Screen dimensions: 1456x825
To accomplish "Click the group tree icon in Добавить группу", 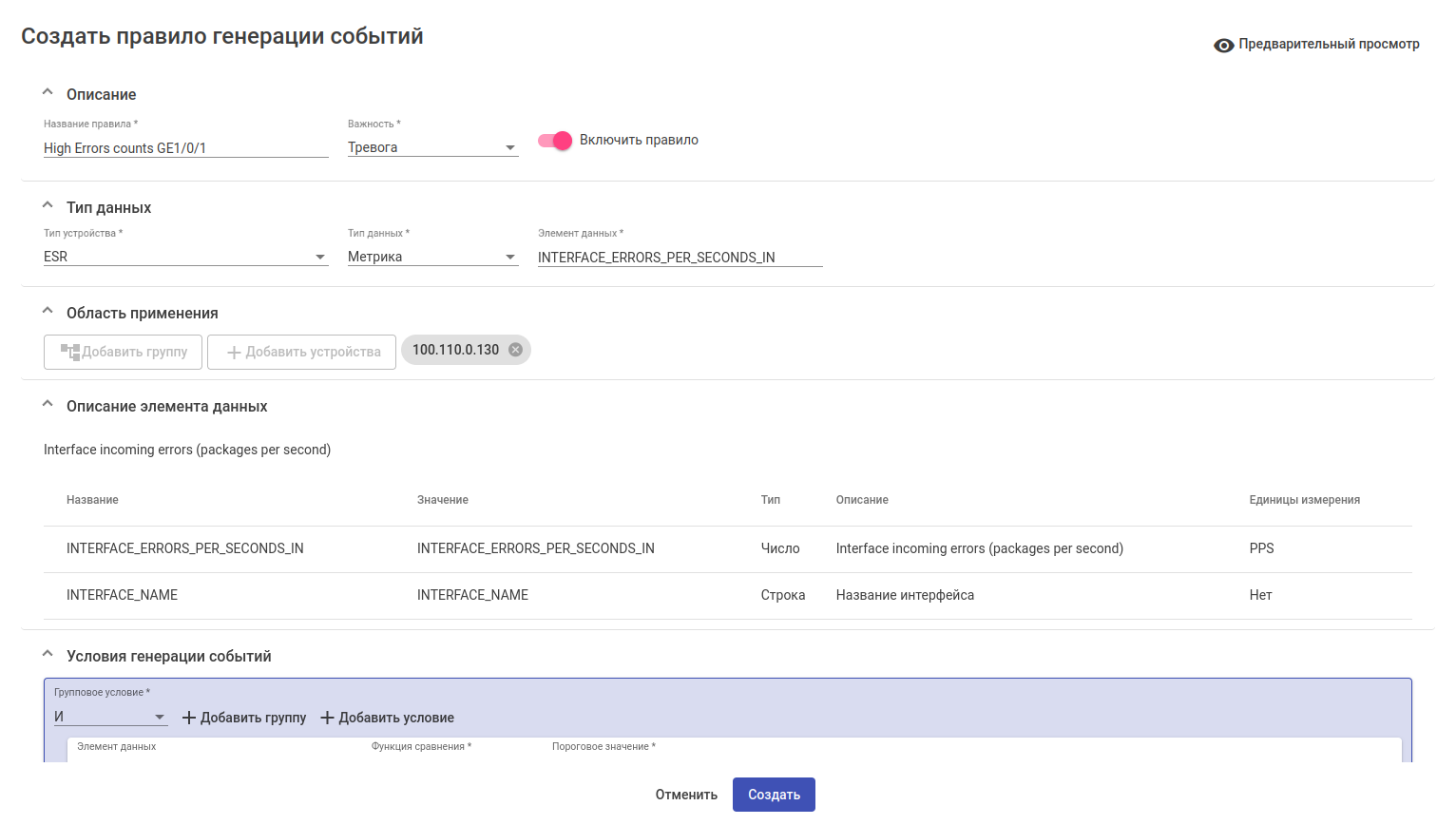I will [x=70, y=352].
